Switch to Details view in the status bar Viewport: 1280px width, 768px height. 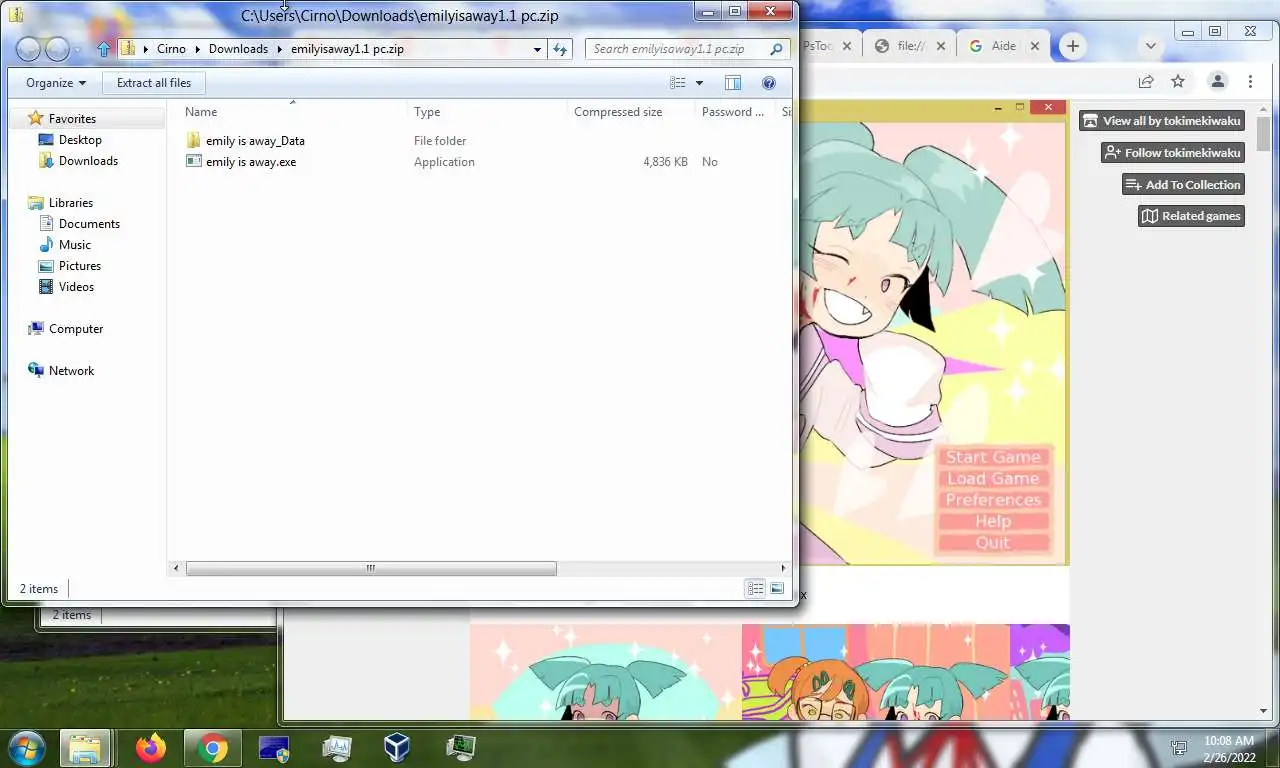(x=755, y=589)
